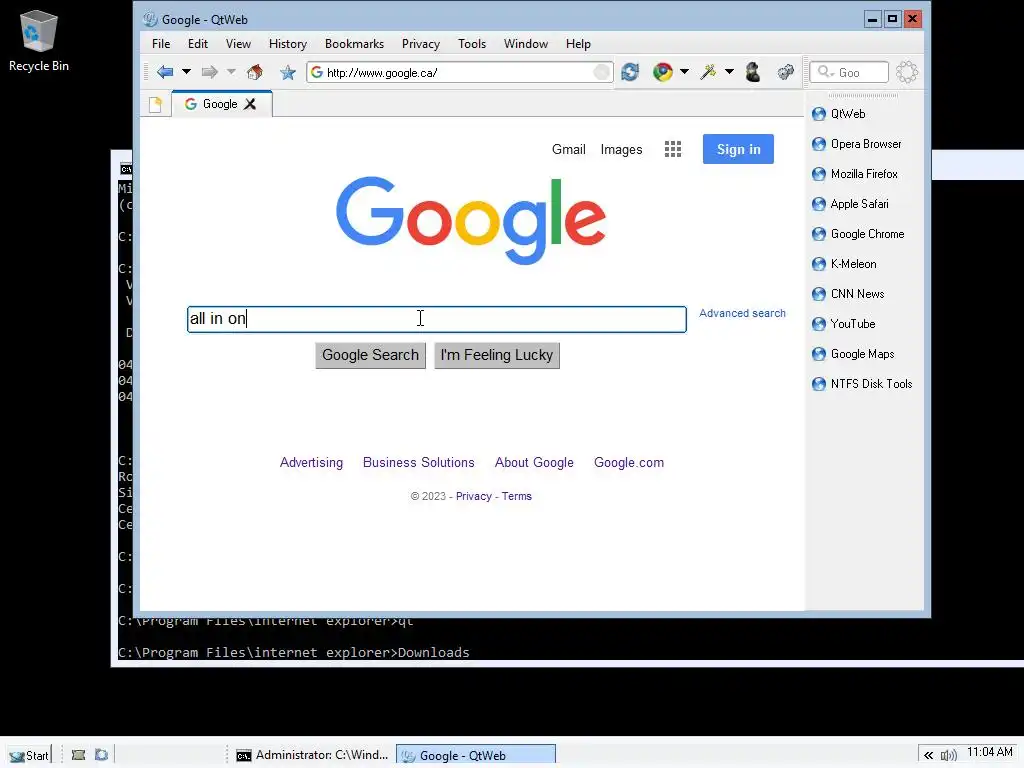
Task: Open the Privacy menu
Action: [421, 44]
